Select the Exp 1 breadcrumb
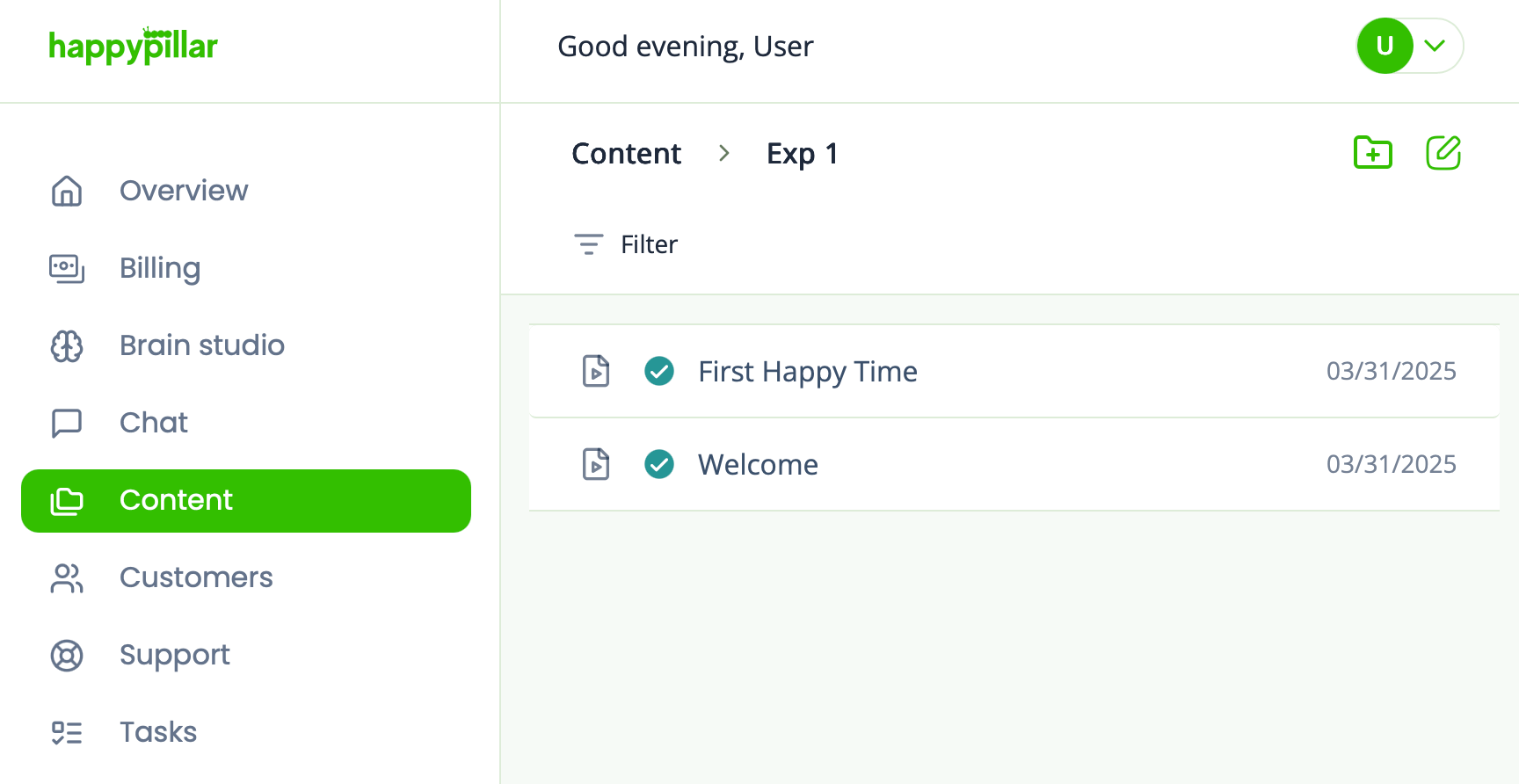The width and height of the screenshot is (1519, 784). tap(802, 154)
